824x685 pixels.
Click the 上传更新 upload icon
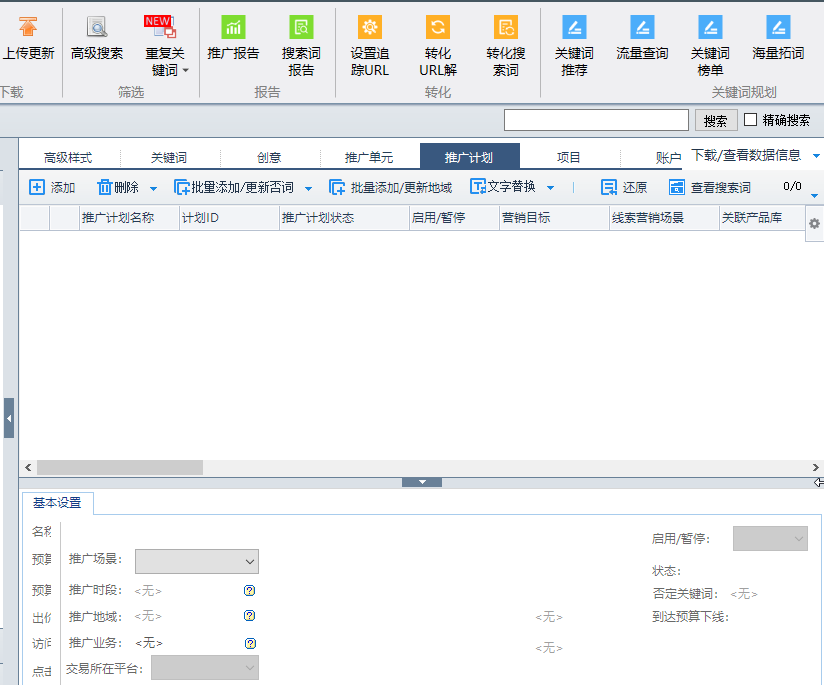click(28, 28)
